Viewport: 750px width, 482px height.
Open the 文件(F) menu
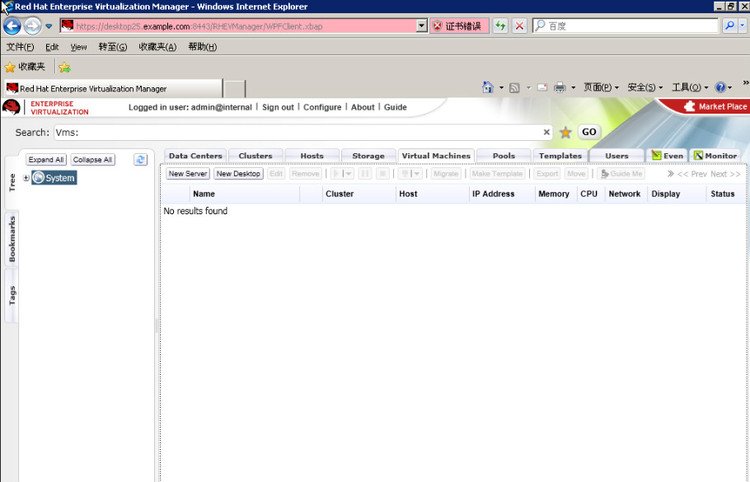tap(20, 47)
